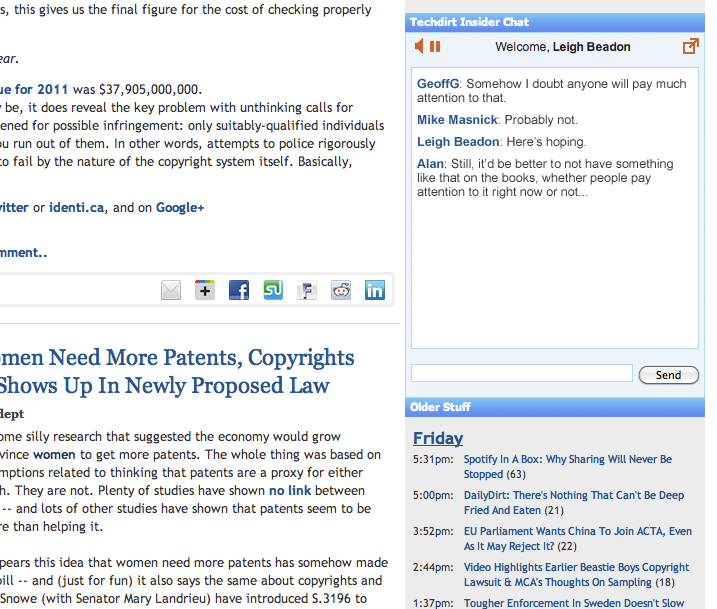Click Leigh Beadon's name in chat messages
Screen dimensions: 717x609
pyautogui.click(x=458, y=142)
